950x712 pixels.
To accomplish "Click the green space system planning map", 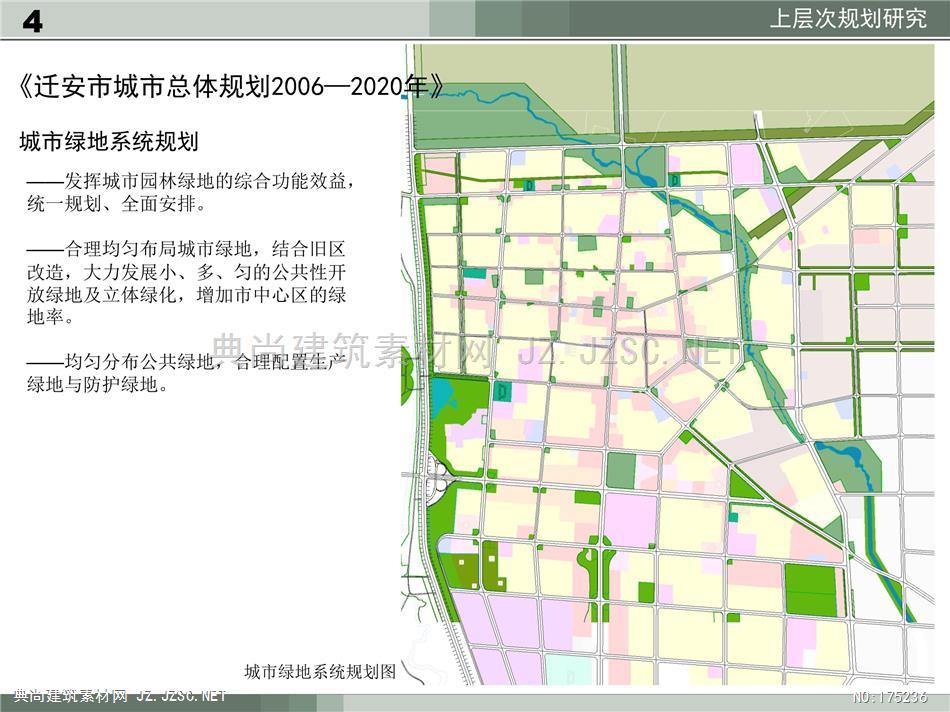I will pyautogui.click(x=668, y=365).
